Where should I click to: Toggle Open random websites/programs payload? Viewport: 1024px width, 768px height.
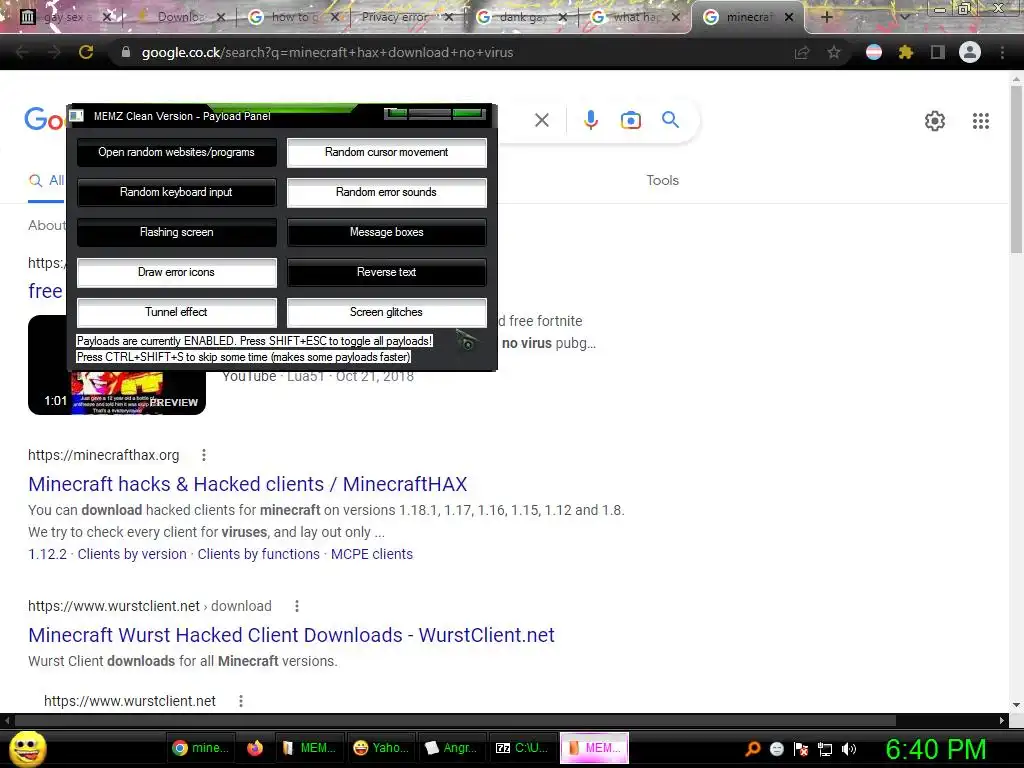pyautogui.click(x=176, y=152)
